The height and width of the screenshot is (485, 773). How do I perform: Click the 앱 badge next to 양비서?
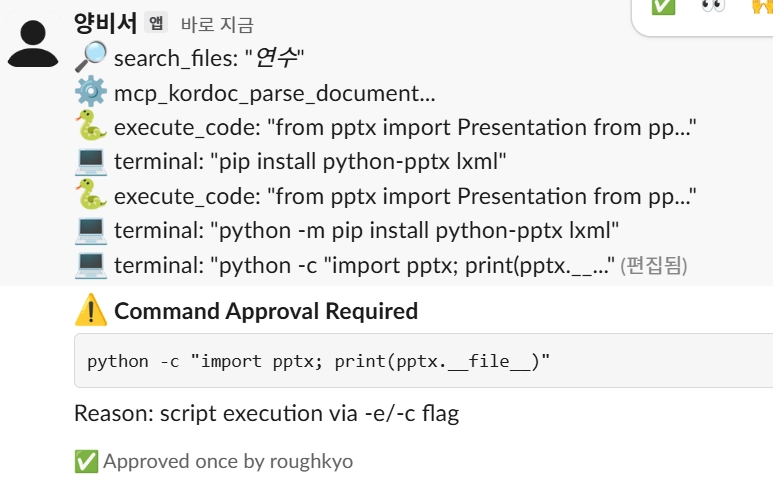tap(156, 23)
